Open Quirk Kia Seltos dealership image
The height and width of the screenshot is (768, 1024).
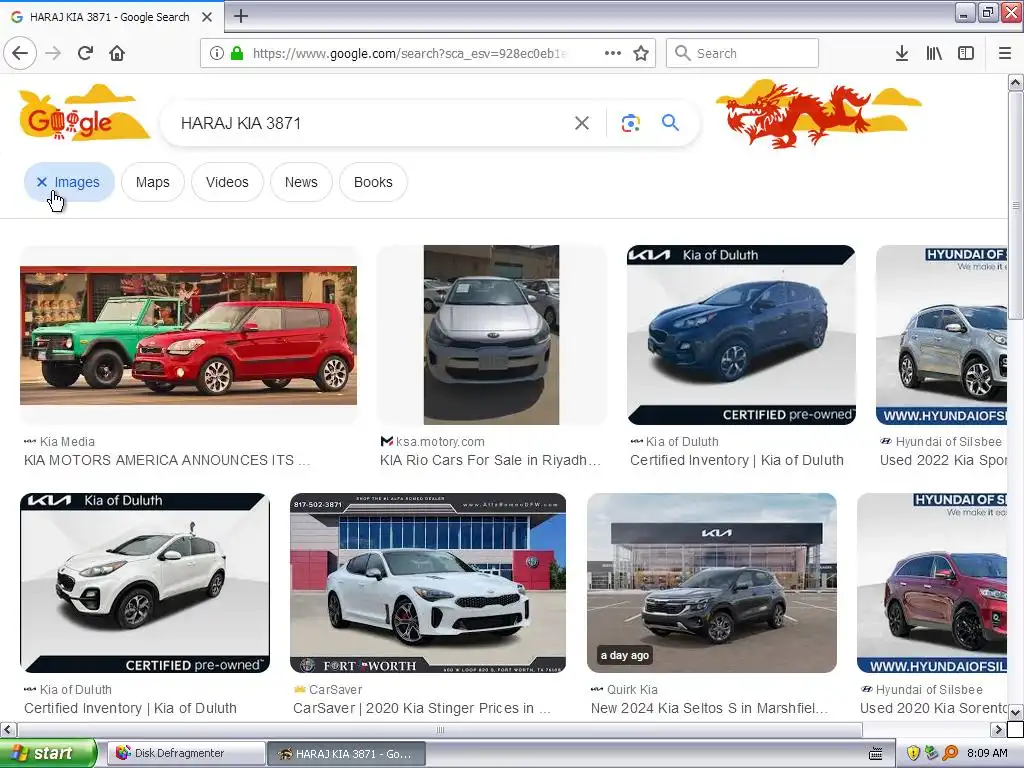click(712, 583)
